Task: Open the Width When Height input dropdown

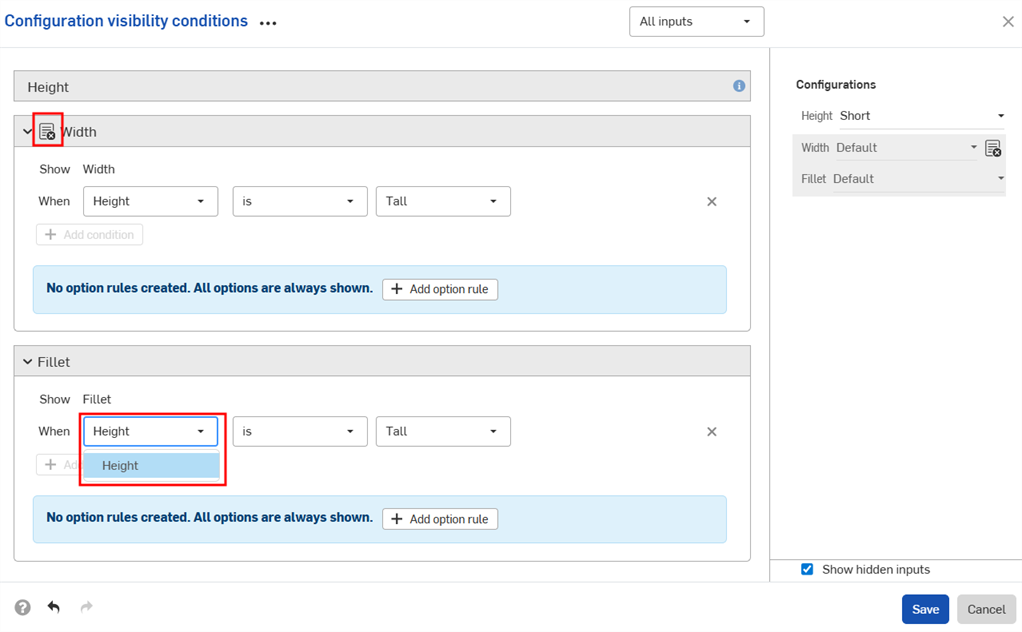Action: (151, 201)
